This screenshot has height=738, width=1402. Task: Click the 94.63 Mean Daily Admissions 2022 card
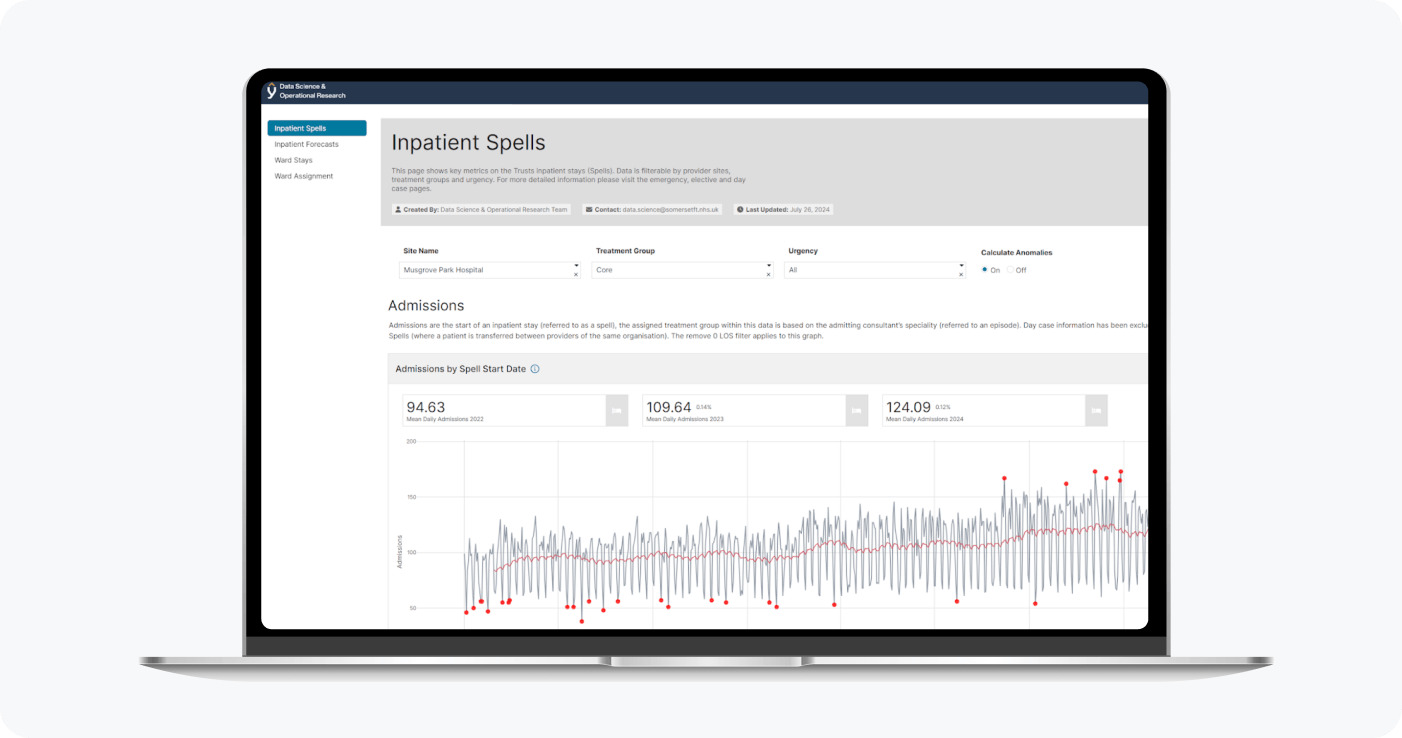tap(515, 410)
